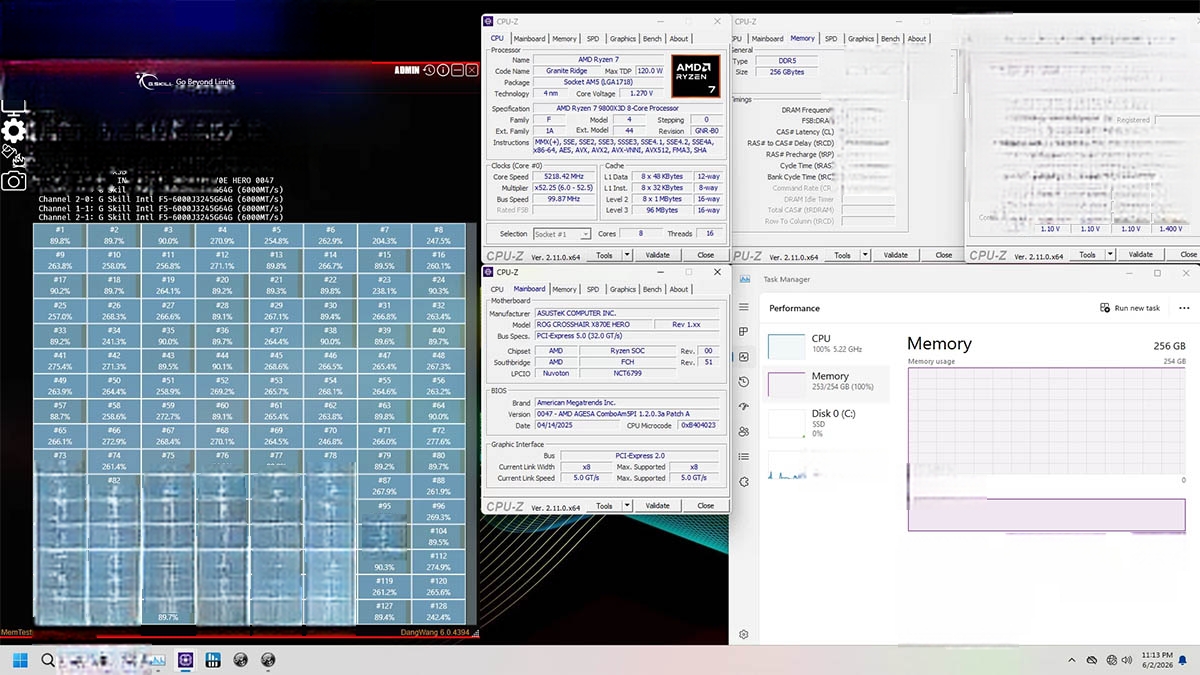Screen dimensions: 1200x675
Task: Click the network globe tray icon
Action: [1112, 660]
